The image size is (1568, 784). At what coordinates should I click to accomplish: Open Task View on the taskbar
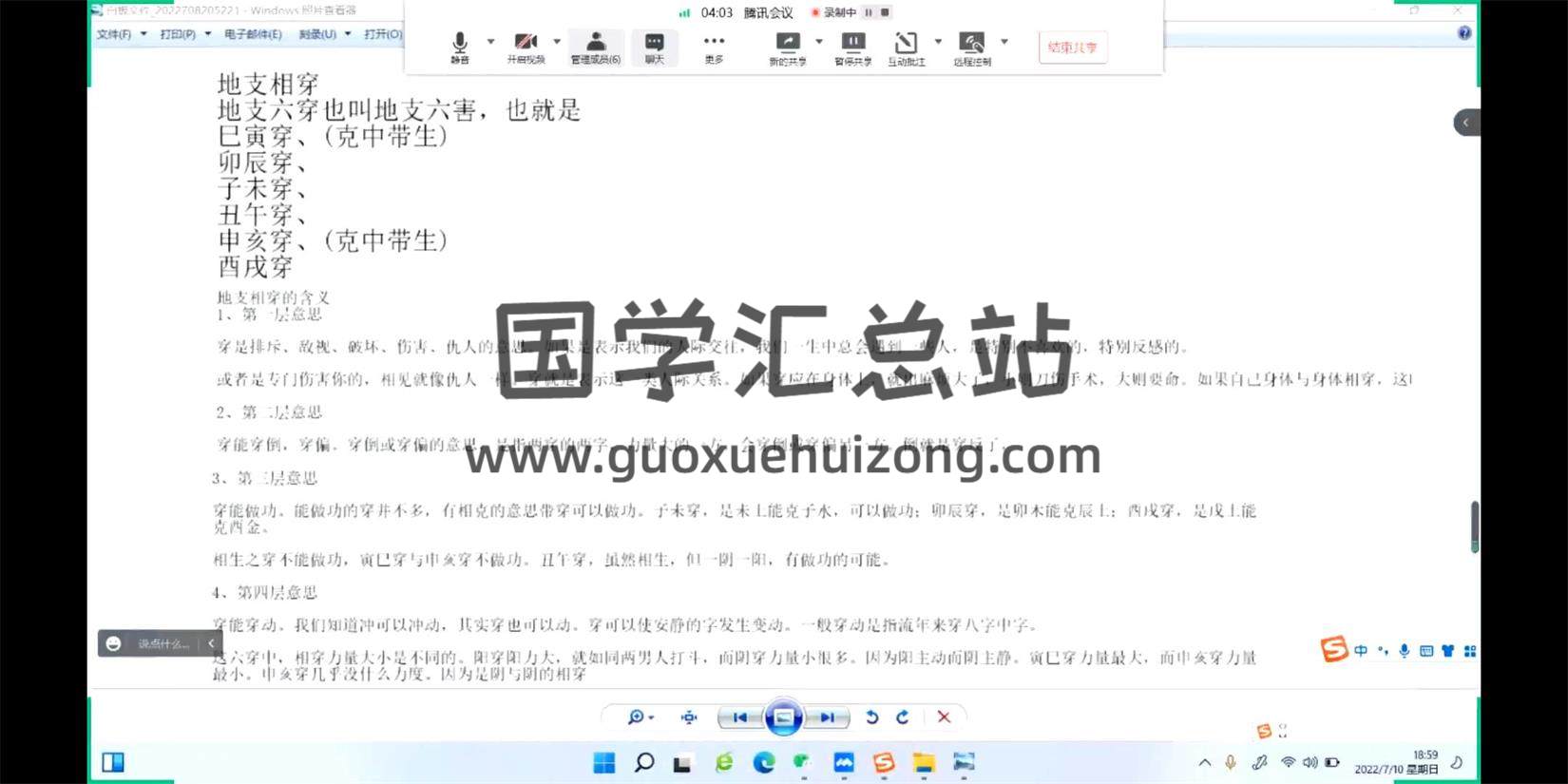[682, 763]
